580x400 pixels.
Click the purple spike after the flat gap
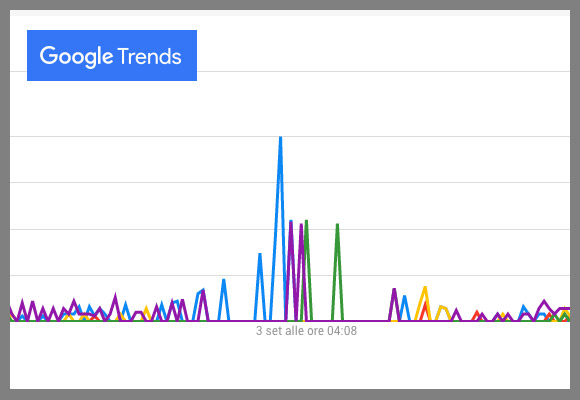tap(394, 289)
